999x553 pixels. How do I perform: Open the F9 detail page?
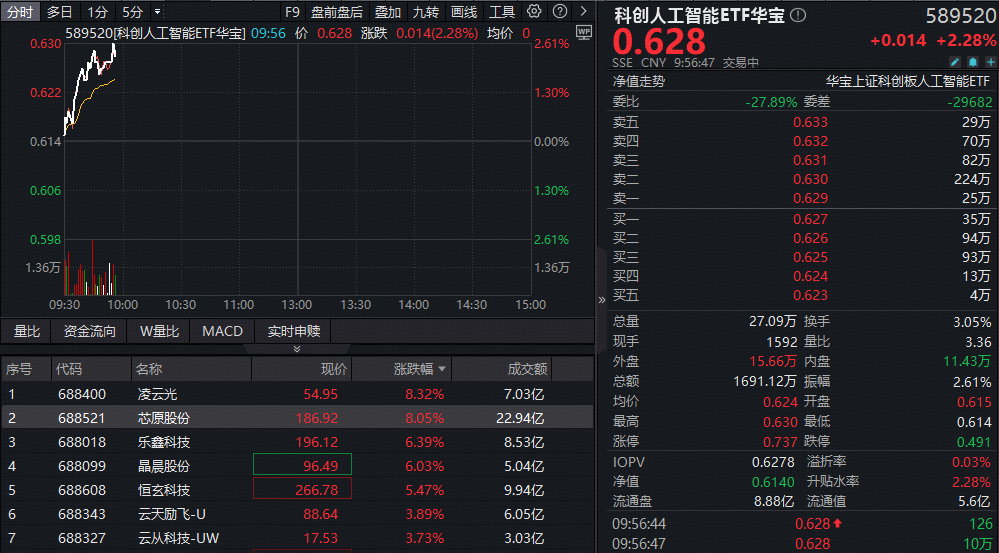click(x=292, y=11)
